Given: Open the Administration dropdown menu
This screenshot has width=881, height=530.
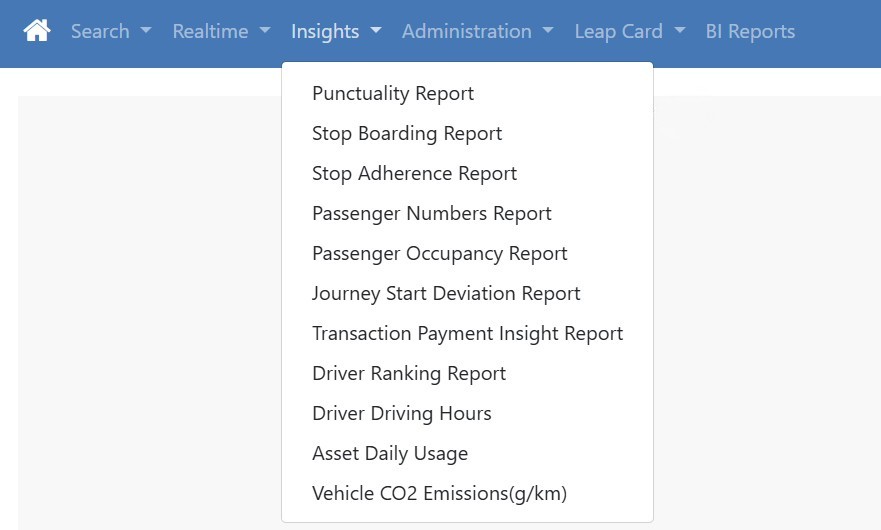Looking at the screenshot, I should click(477, 31).
